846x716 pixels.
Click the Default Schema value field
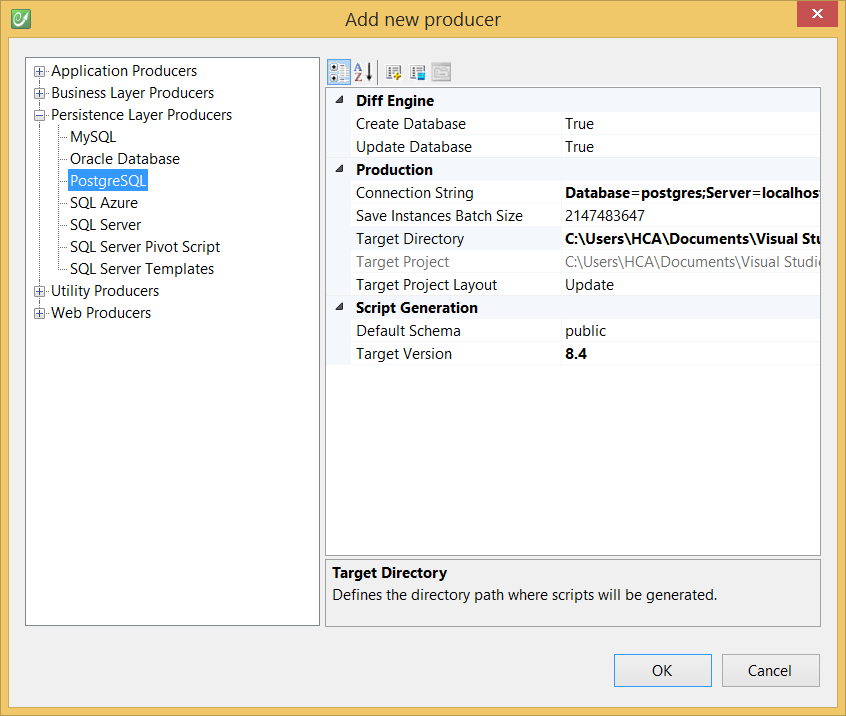(x=688, y=331)
